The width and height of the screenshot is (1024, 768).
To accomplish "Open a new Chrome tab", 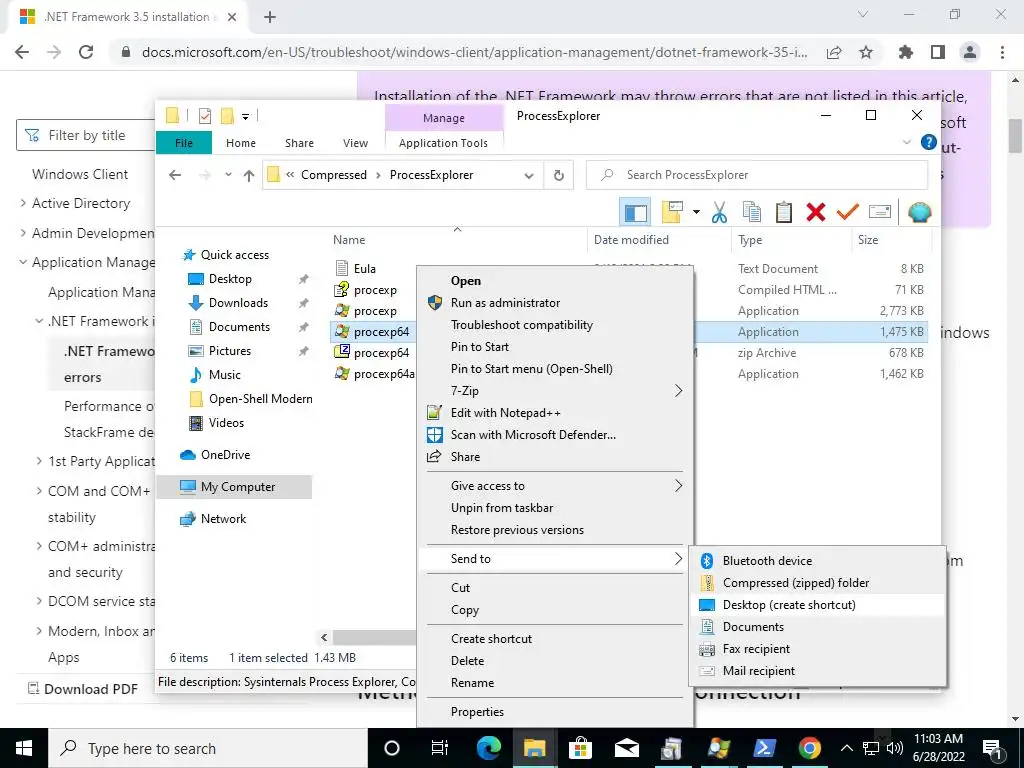I will (270, 17).
